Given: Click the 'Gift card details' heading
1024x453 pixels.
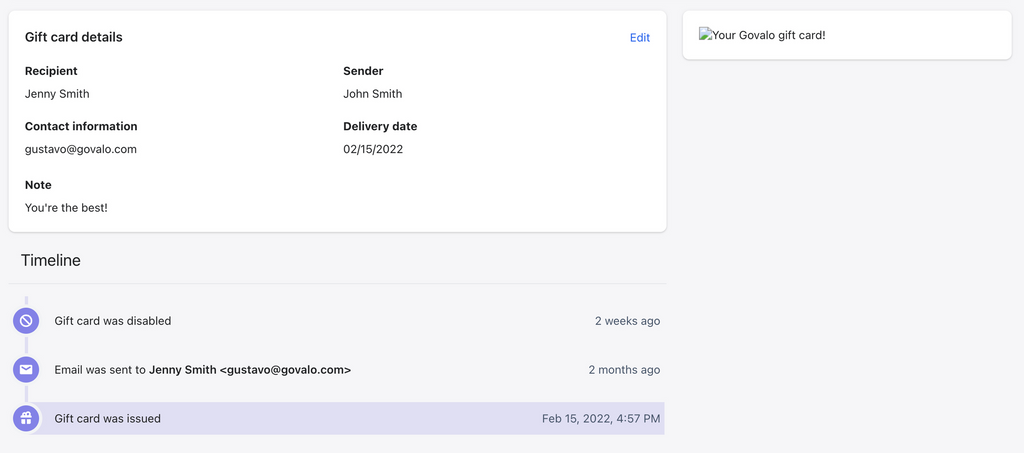Looking at the screenshot, I should (73, 37).
